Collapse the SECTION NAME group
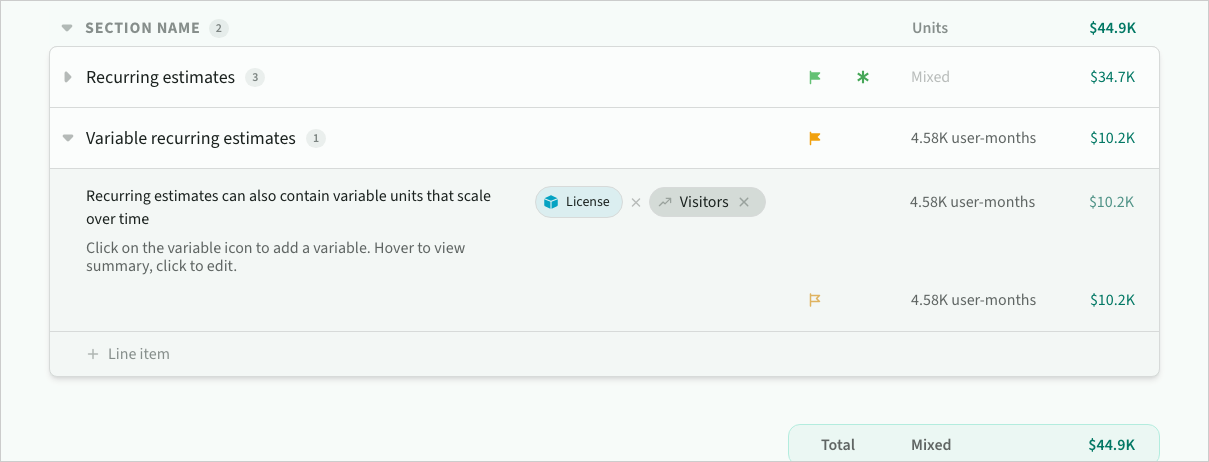 coord(67,28)
